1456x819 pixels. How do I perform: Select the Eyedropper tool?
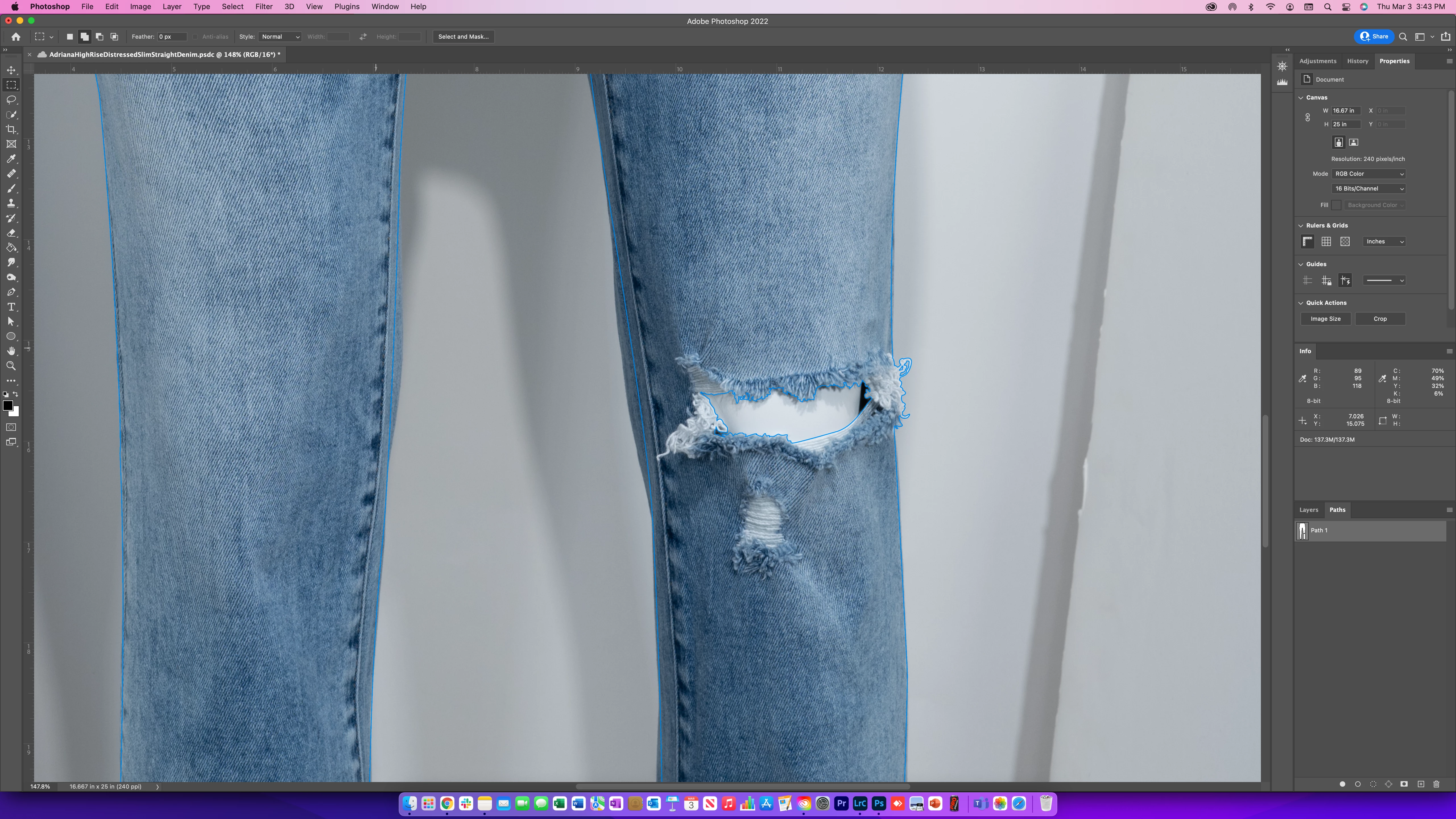point(11,159)
